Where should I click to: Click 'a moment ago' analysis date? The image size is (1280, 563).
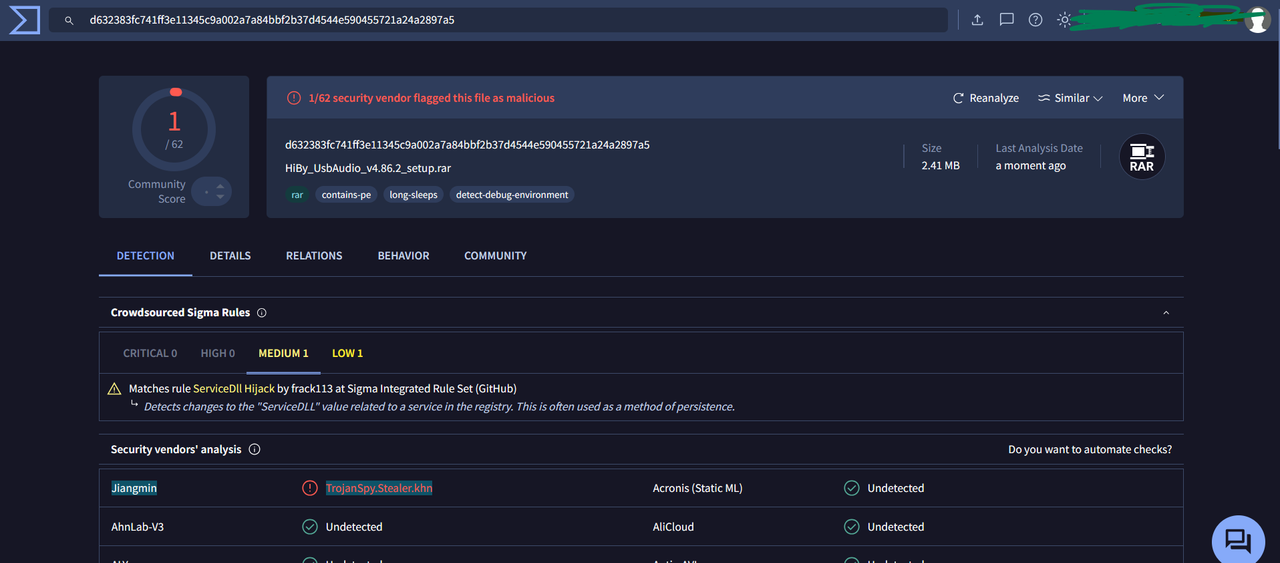coord(1031,166)
